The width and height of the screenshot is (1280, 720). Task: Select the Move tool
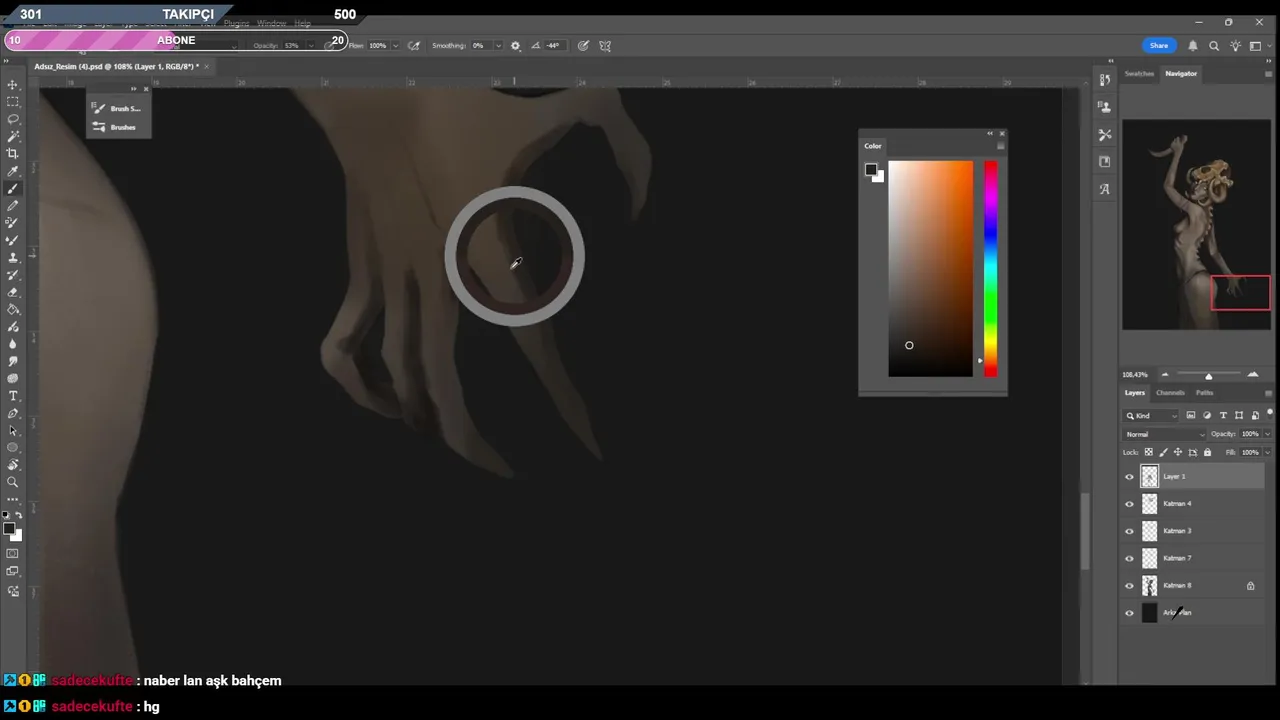(x=13, y=85)
